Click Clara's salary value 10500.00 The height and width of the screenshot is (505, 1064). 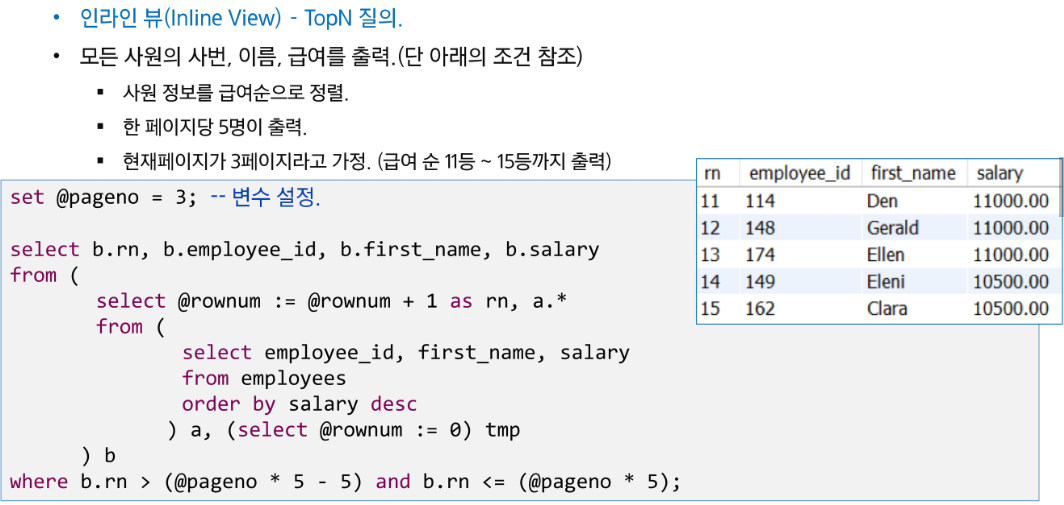coord(1011,309)
